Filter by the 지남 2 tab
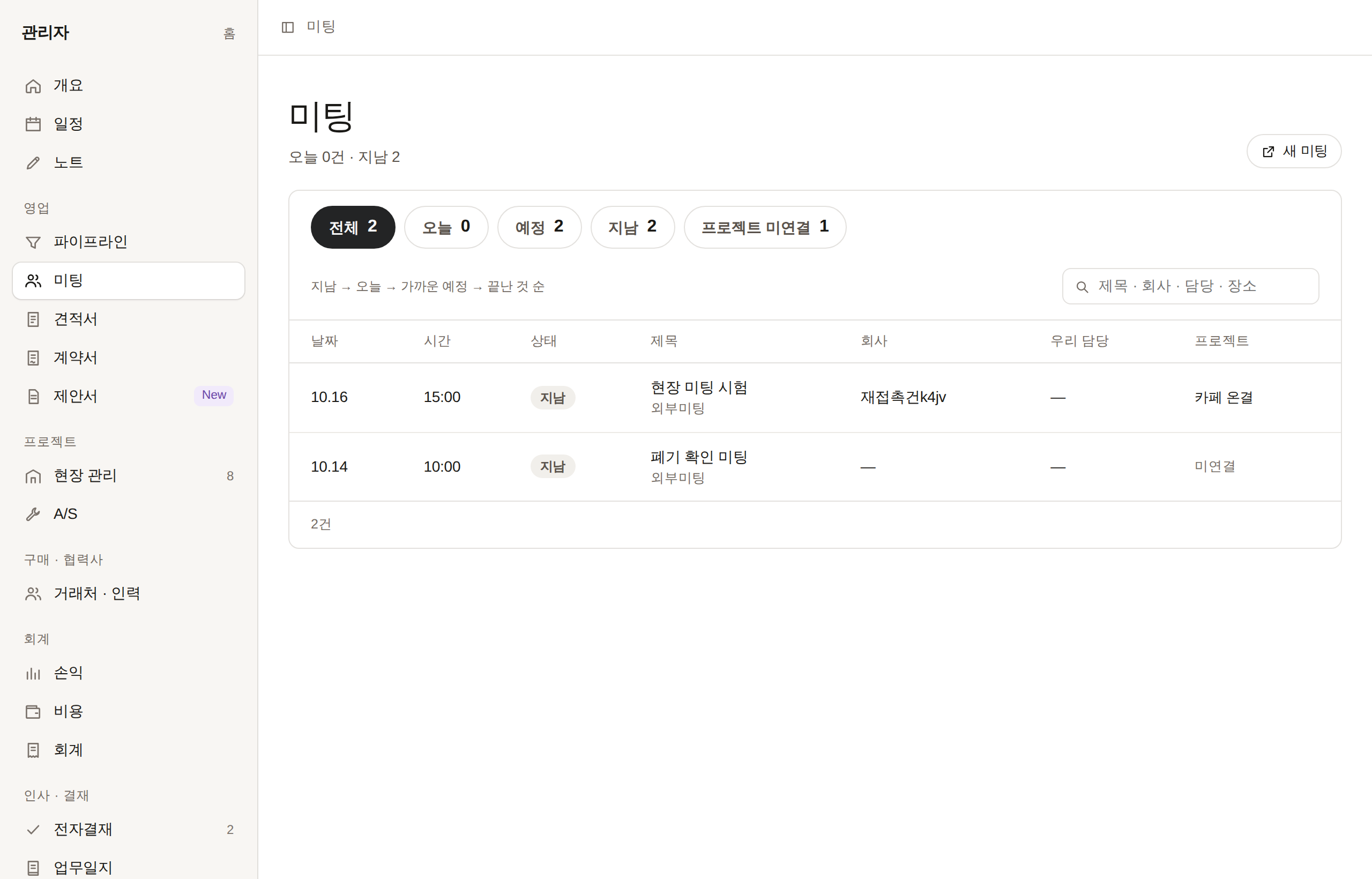Viewport: 1372px width, 879px height. click(x=632, y=227)
